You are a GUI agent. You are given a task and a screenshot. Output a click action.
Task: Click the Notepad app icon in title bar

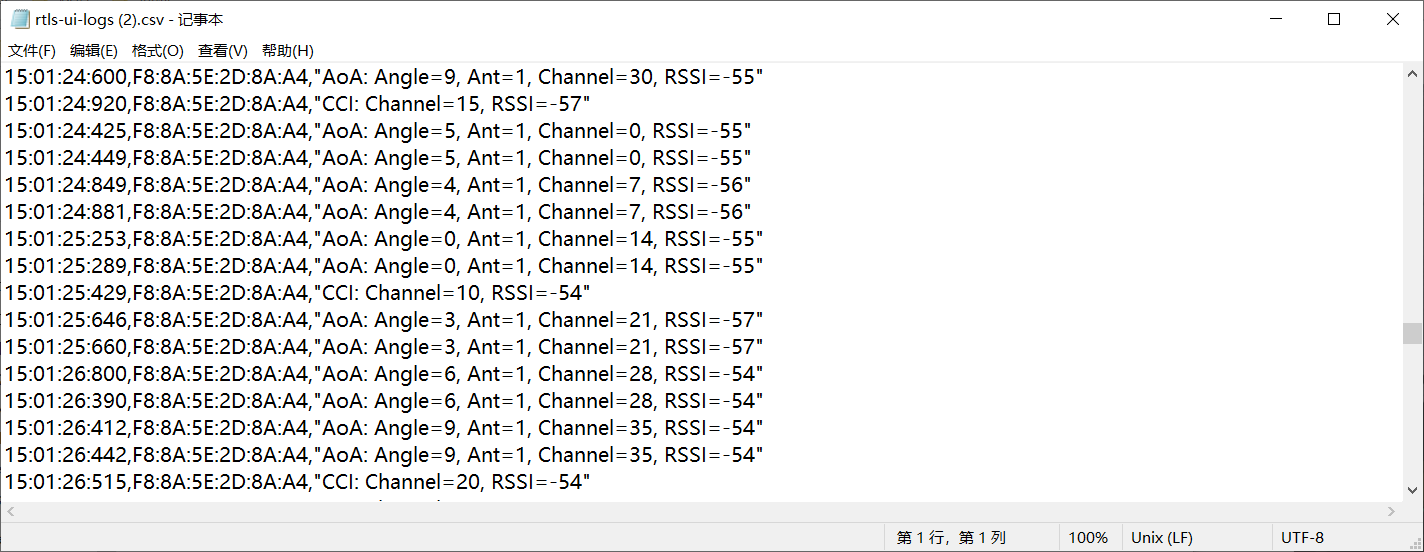20,19
